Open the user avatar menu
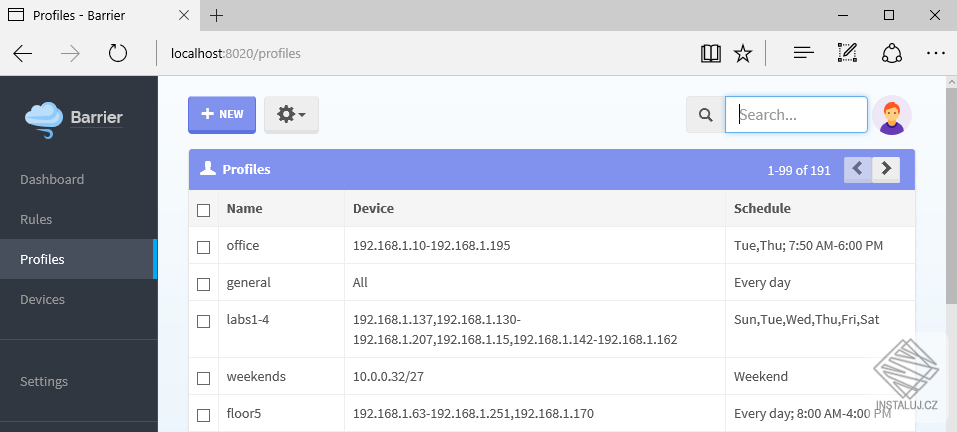 click(x=891, y=115)
